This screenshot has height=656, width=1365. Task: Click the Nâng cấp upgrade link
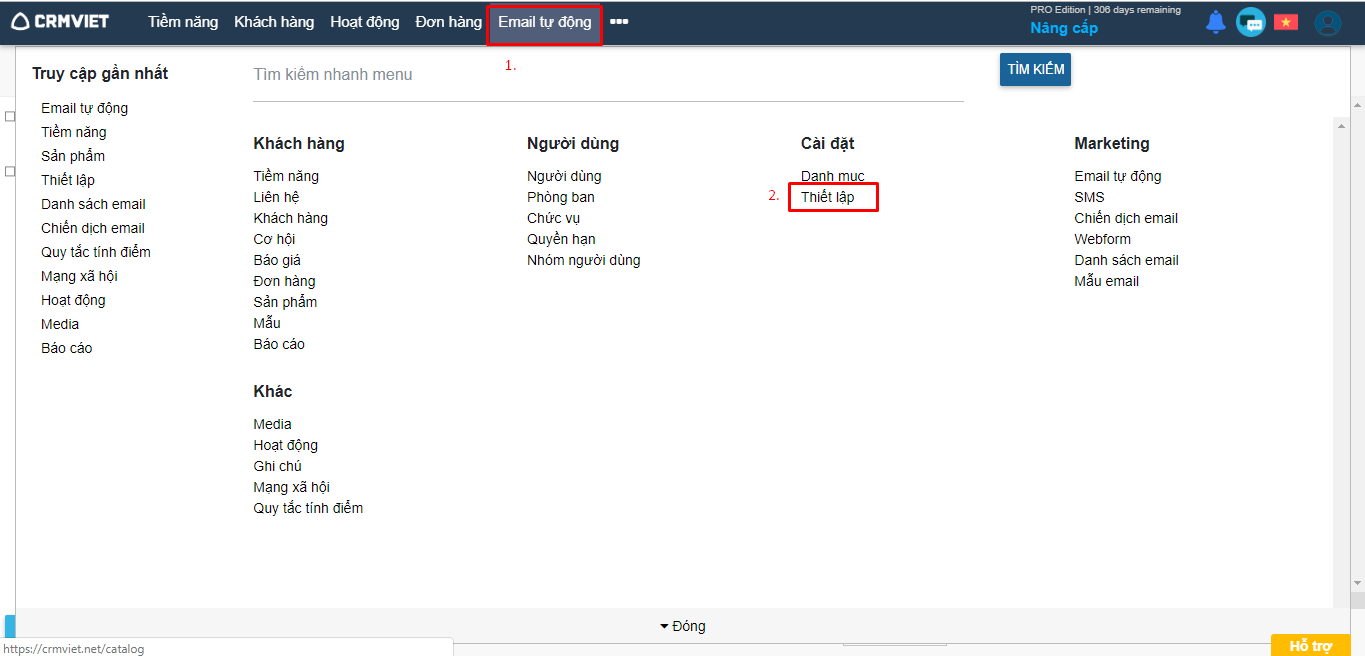1064,28
